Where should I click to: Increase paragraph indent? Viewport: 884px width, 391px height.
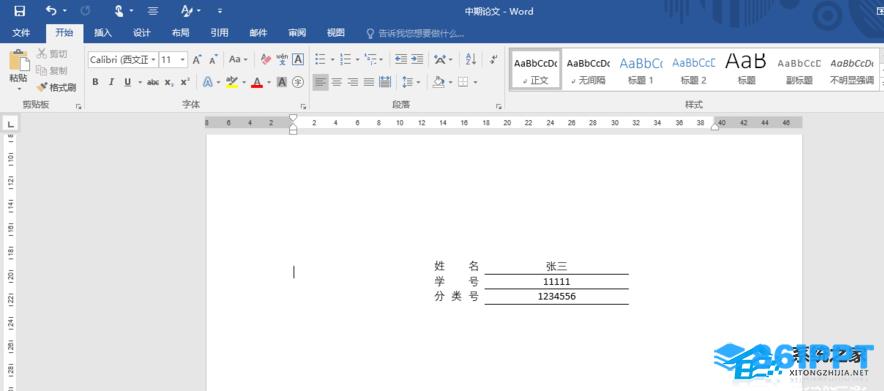pos(417,59)
